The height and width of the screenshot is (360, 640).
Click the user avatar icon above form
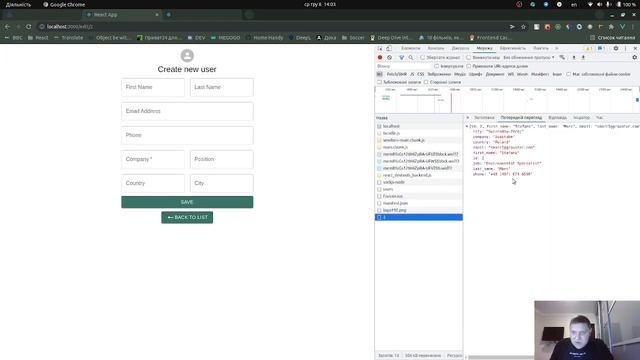click(x=187, y=56)
